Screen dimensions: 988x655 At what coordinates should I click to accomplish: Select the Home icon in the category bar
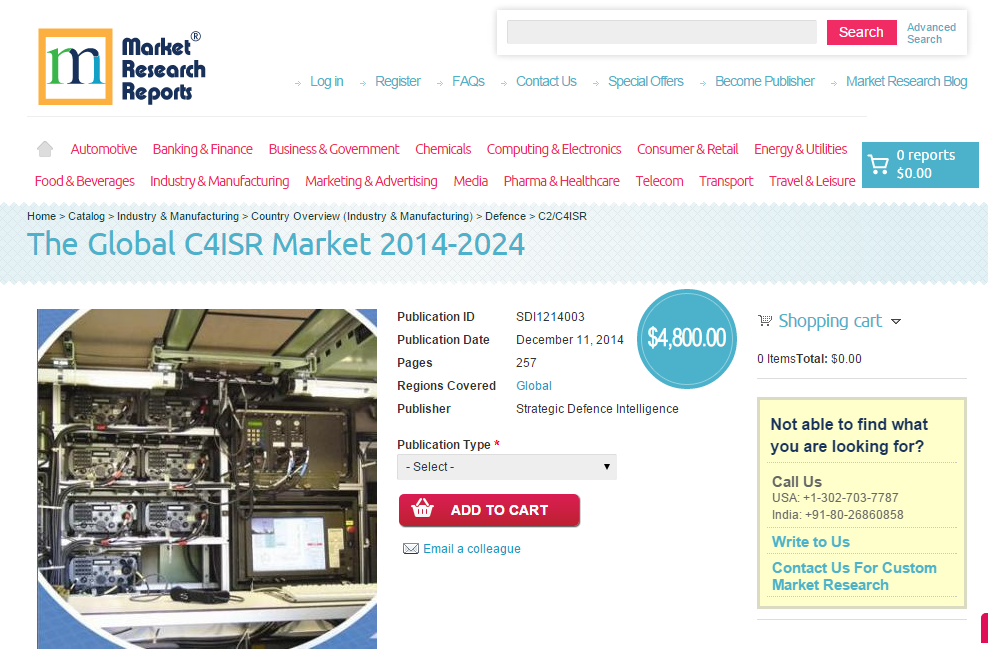click(44, 148)
